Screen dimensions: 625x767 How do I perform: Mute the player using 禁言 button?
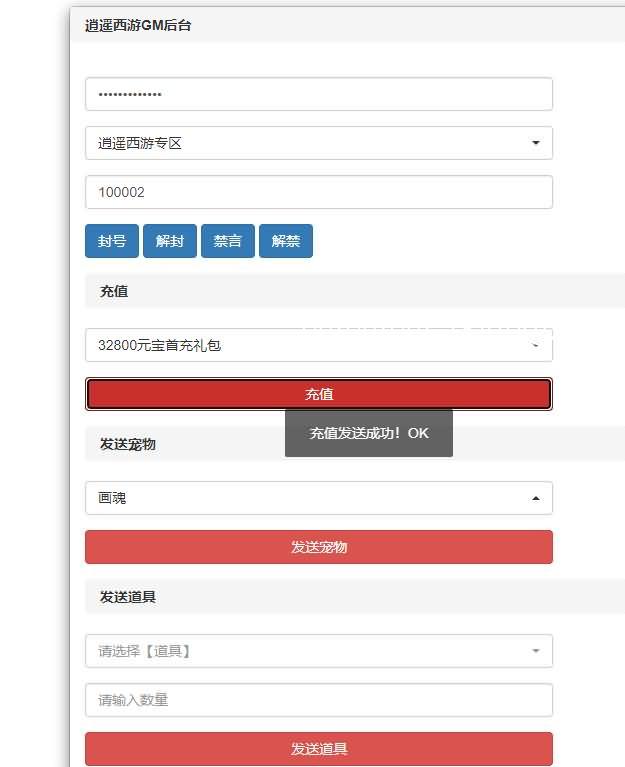coord(228,241)
